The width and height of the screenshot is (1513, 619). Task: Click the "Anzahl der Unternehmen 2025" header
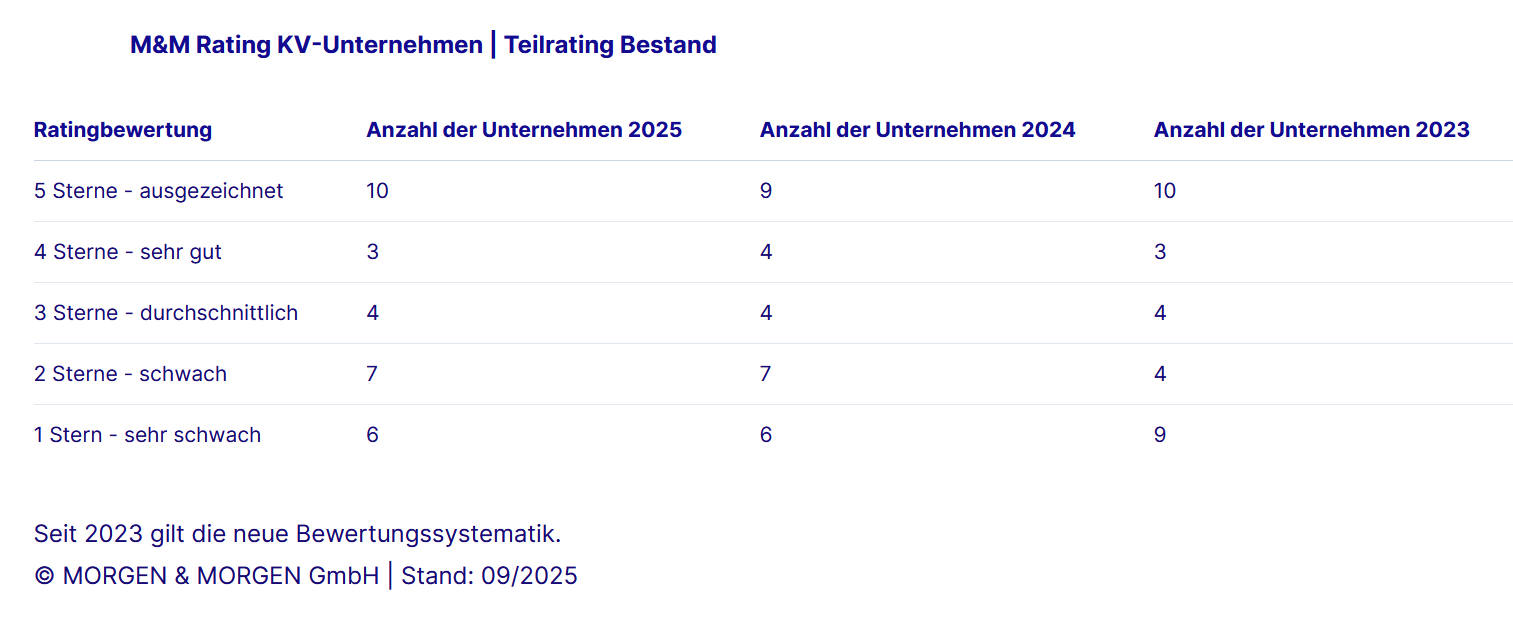coord(524,130)
